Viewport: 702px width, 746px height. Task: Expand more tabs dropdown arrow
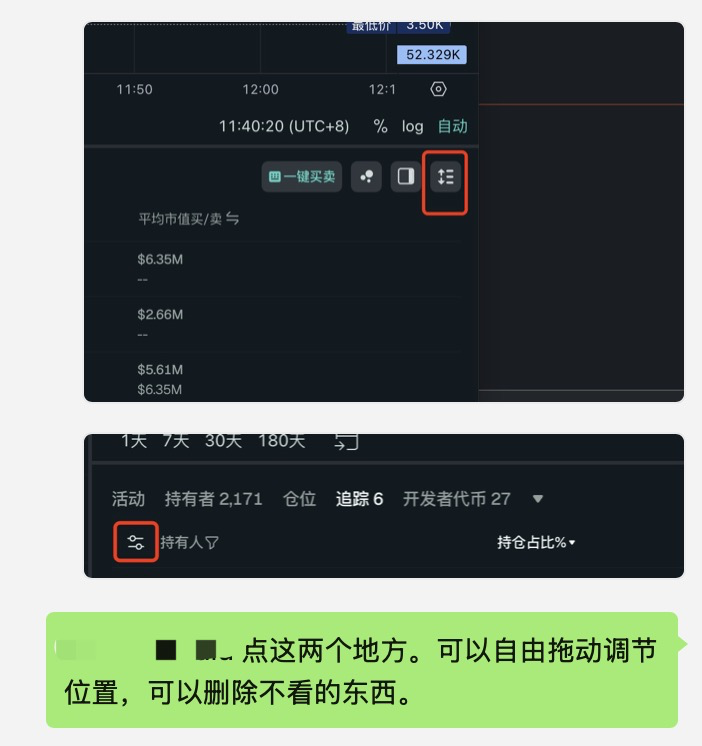click(x=537, y=499)
